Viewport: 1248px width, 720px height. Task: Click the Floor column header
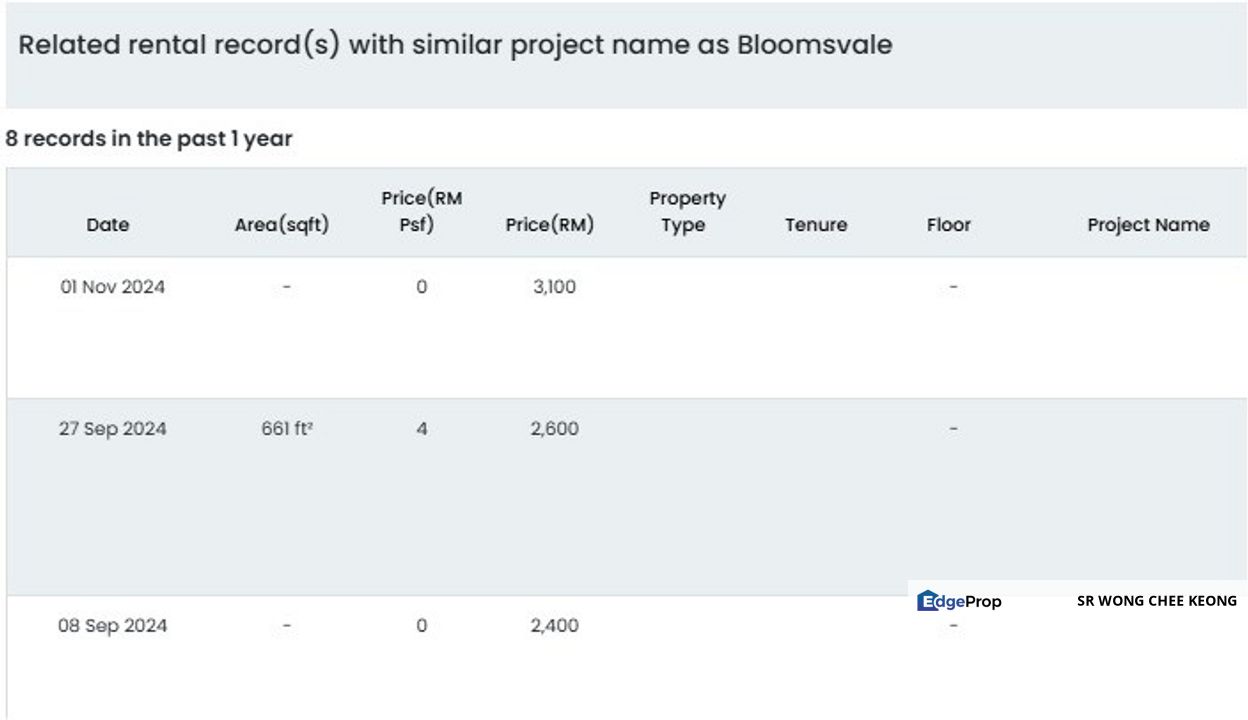(948, 225)
